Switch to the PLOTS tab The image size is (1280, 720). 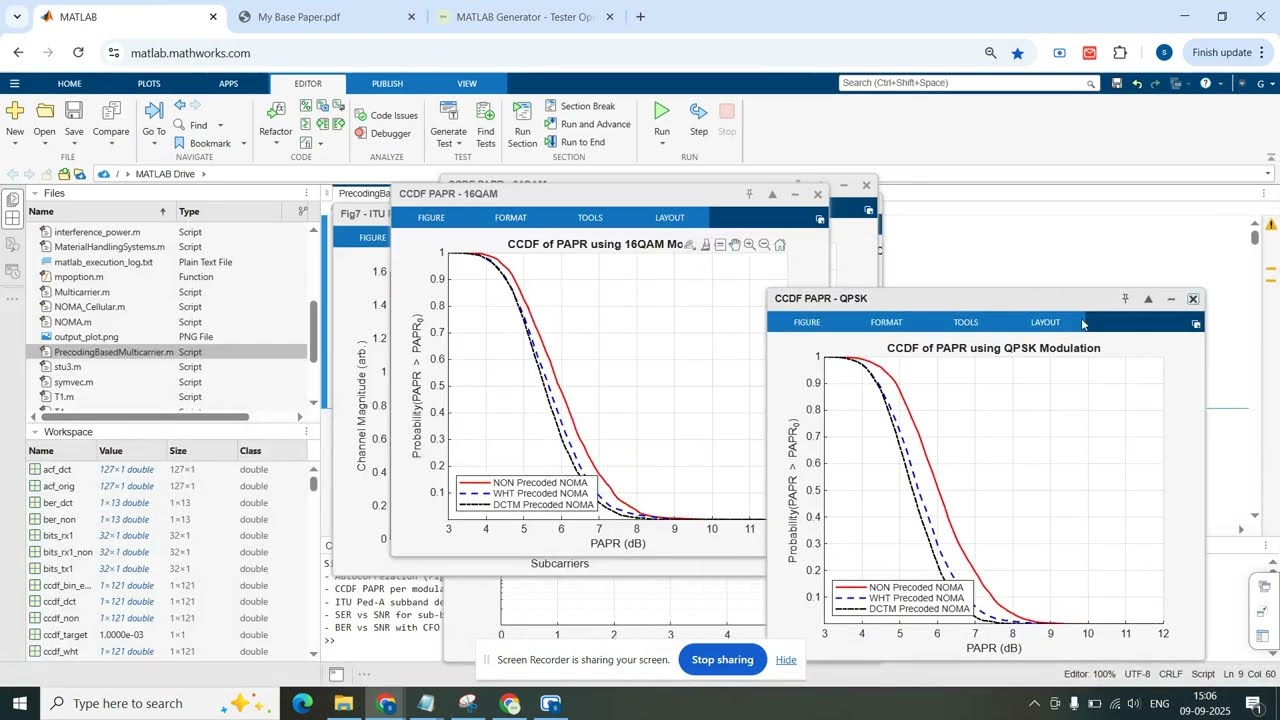(x=149, y=84)
